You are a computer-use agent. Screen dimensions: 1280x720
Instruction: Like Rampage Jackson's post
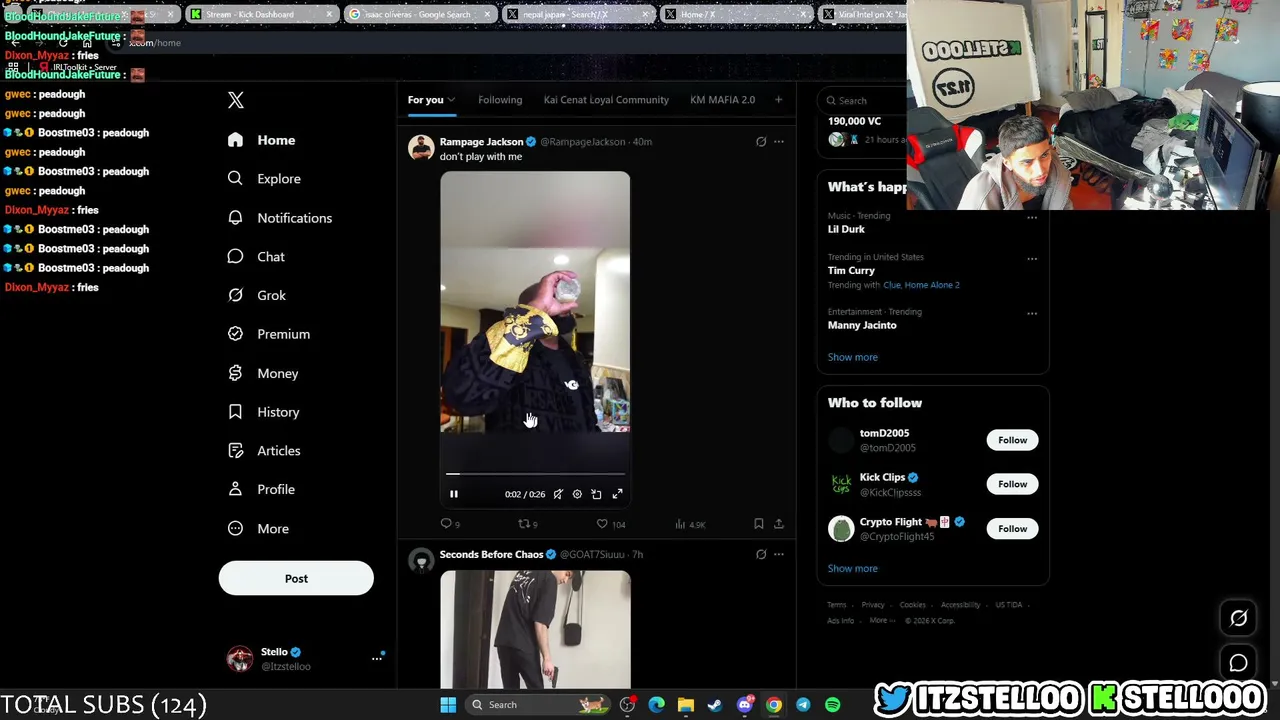click(610, 524)
